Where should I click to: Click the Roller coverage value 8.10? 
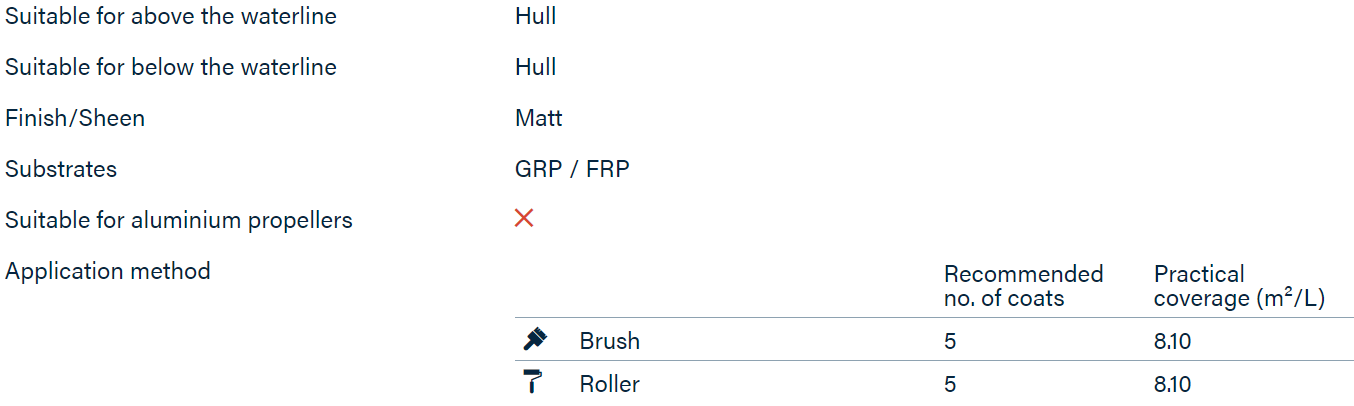1172,384
